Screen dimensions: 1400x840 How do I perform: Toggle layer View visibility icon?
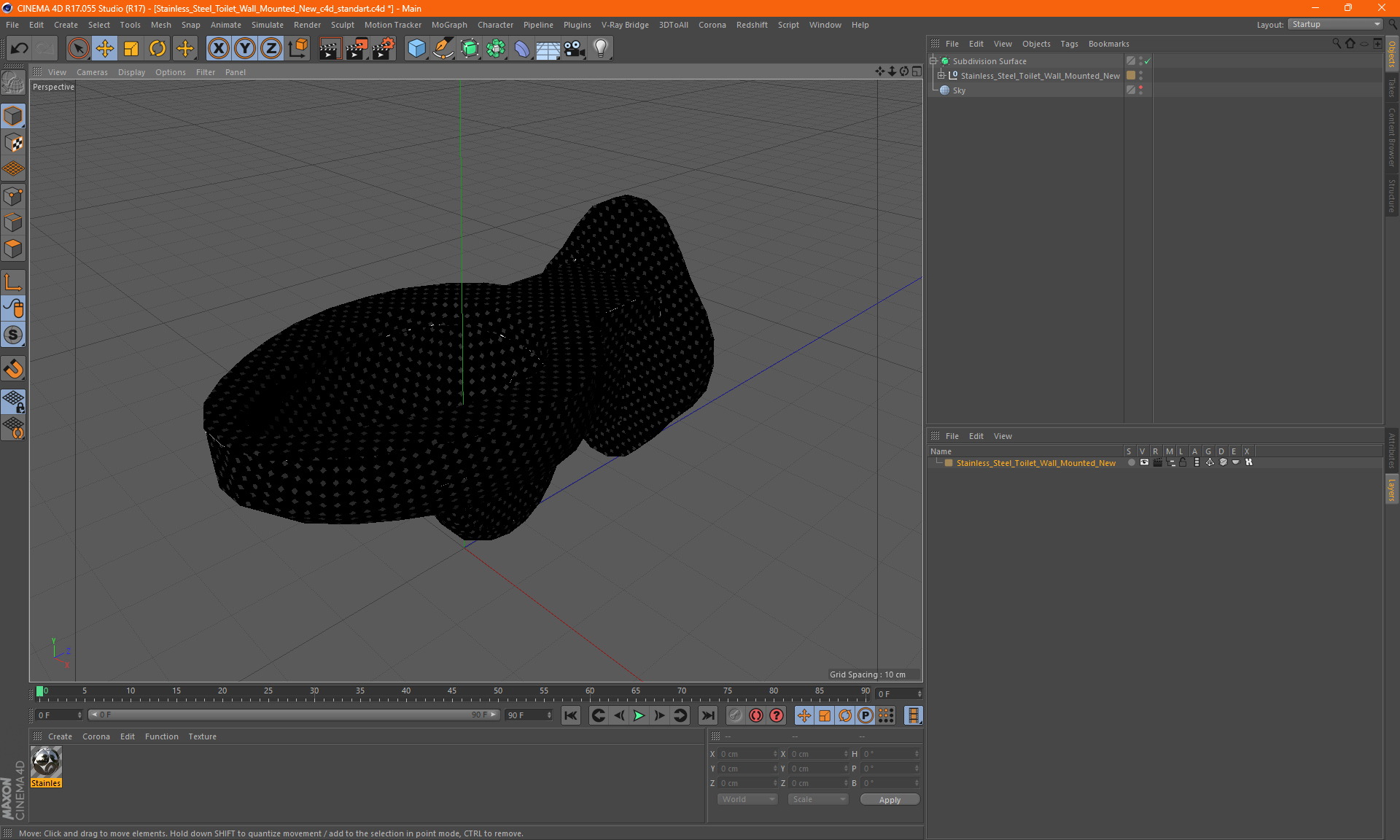[x=1144, y=462]
